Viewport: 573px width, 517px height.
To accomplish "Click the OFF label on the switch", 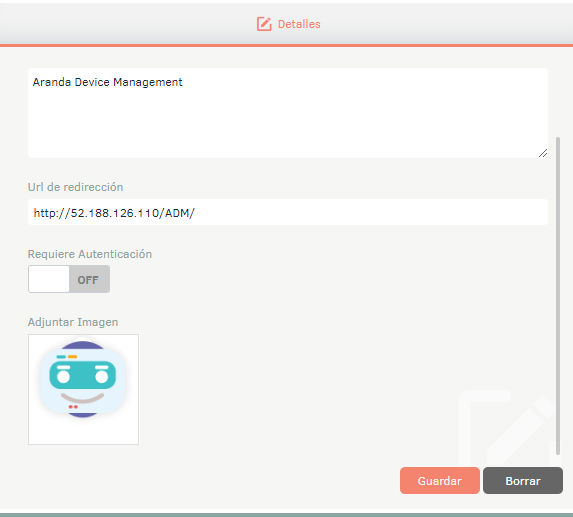I will (88, 280).
